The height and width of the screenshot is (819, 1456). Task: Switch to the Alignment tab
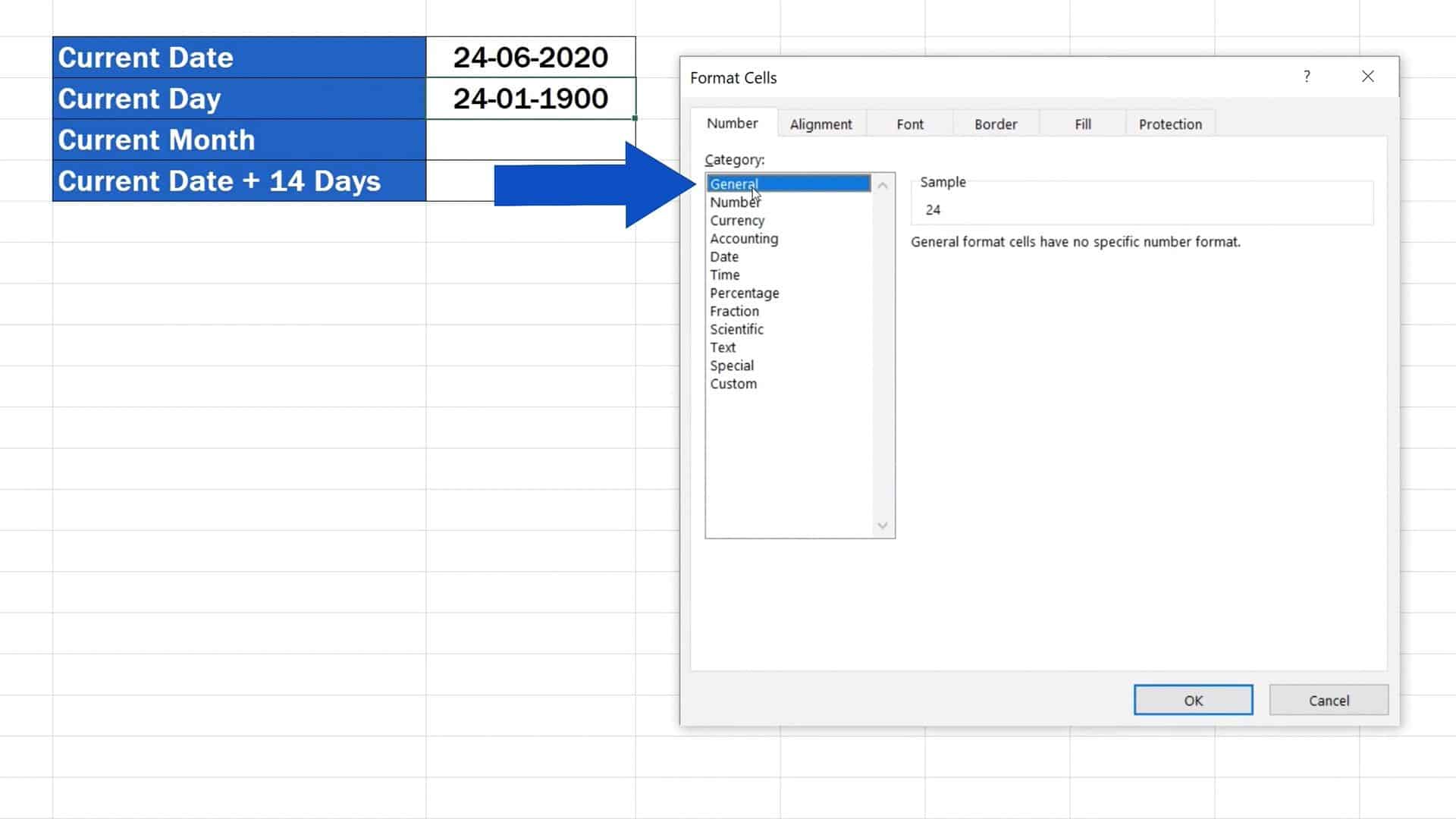point(821,124)
